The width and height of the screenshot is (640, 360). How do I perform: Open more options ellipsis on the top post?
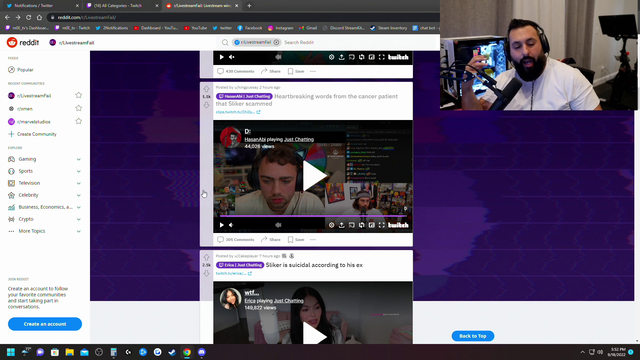[313, 71]
